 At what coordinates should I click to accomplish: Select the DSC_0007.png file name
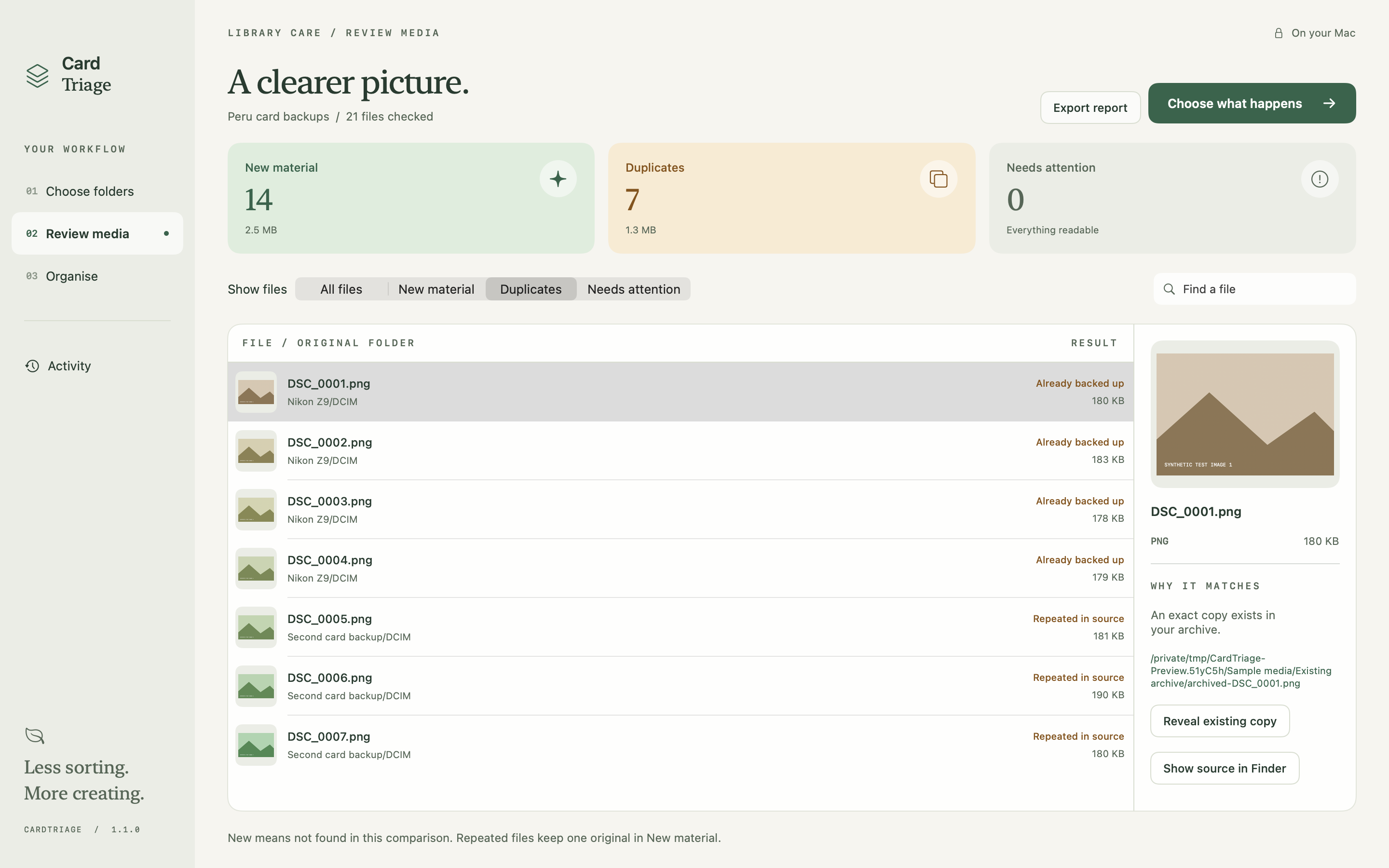(328, 736)
